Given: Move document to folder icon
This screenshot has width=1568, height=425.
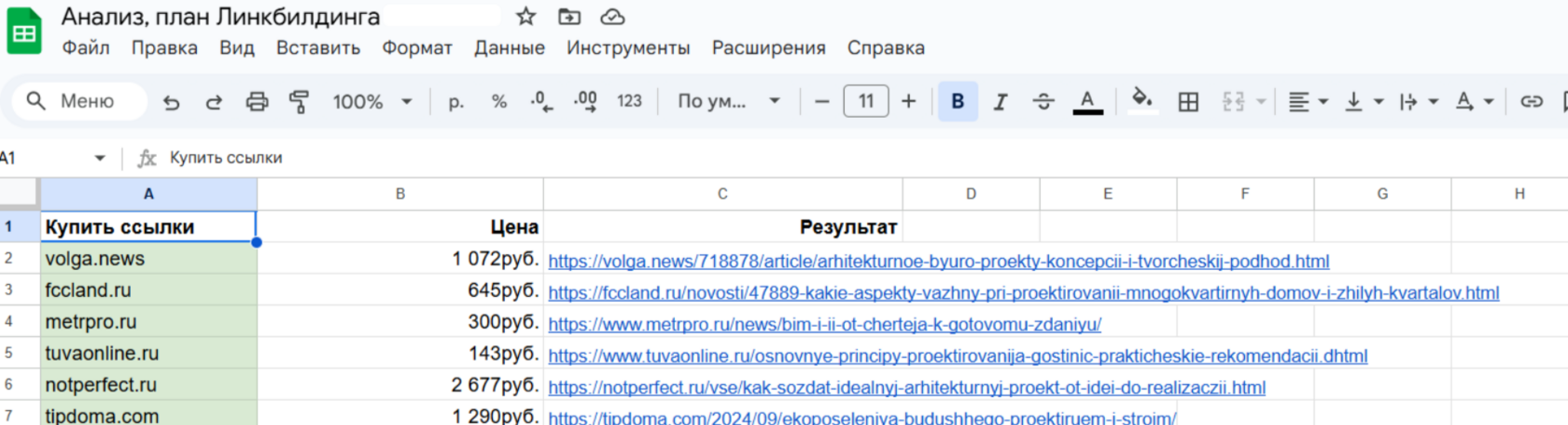Looking at the screenshot, I should [x=569, y=17].
